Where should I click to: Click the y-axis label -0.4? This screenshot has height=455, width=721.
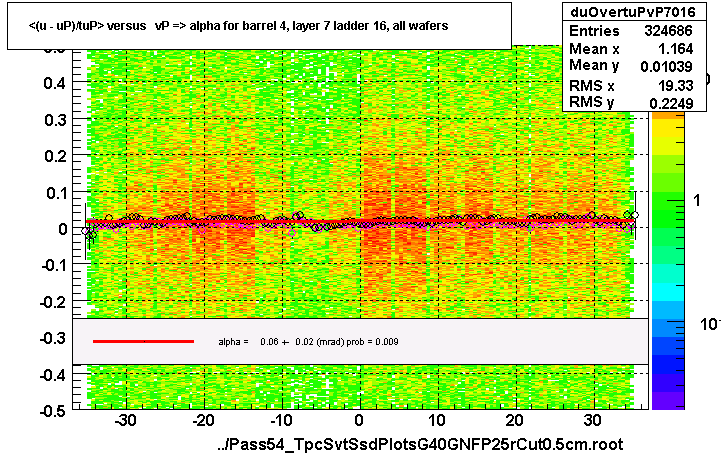coord(53,375)
